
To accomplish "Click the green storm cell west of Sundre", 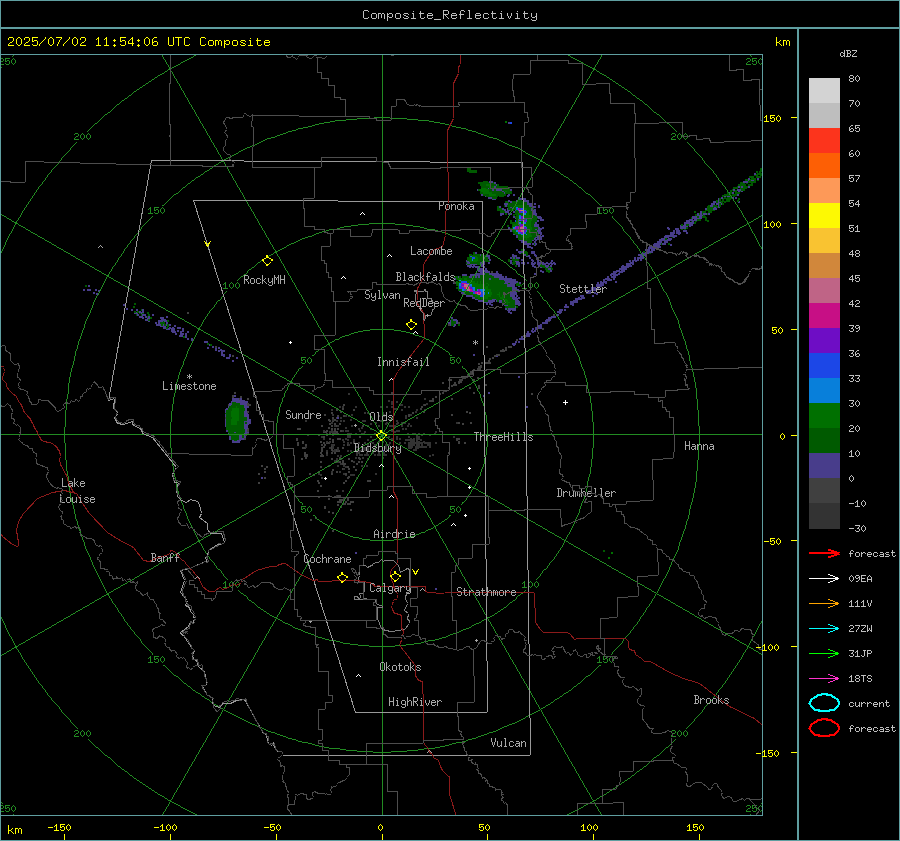I will click(x=237, y=418).
